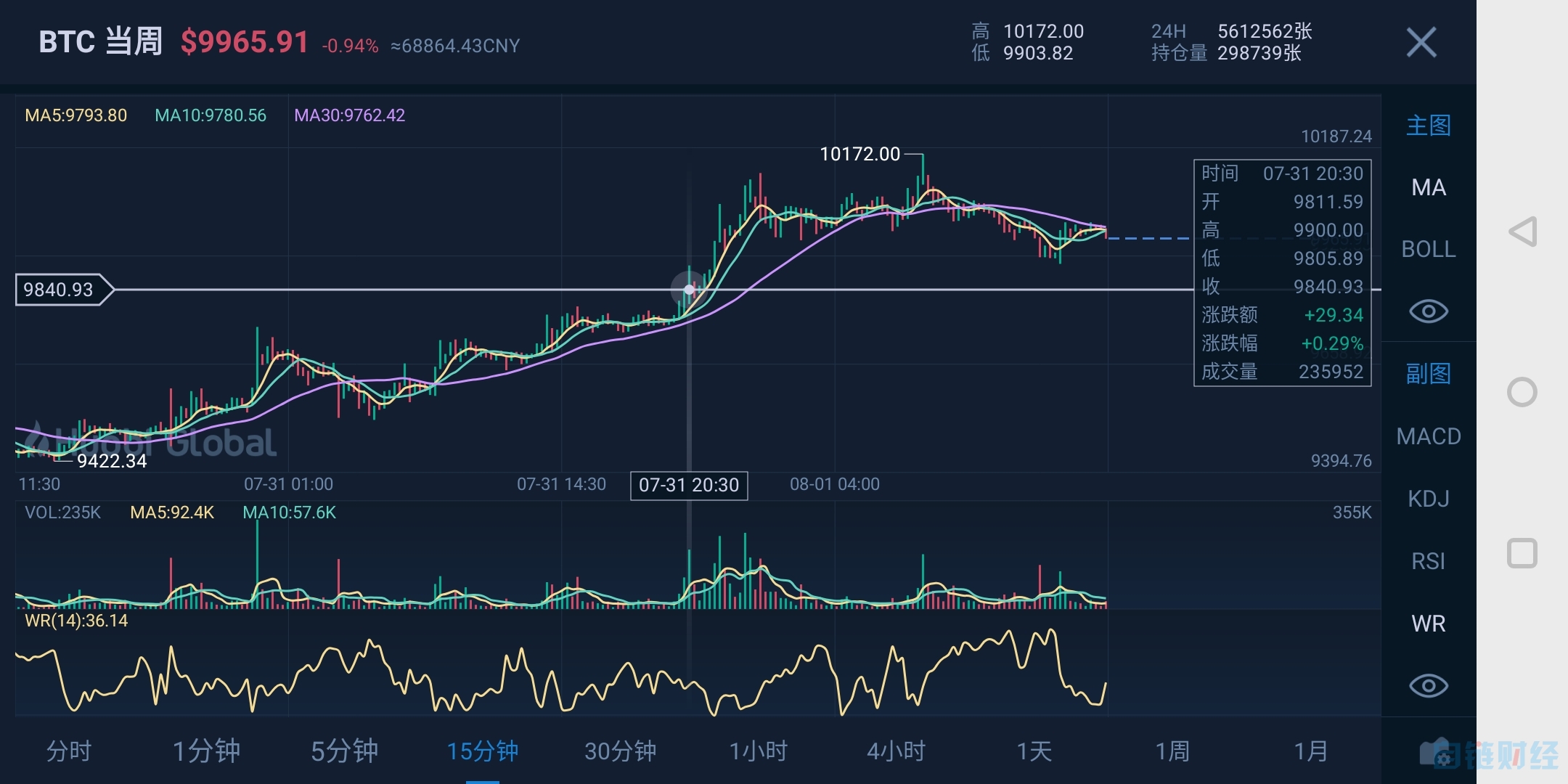Viewport: 1568px width, 784px height.
Task: Tap the WR(14):36.14 indicator label
Action: tap(76, 621)
